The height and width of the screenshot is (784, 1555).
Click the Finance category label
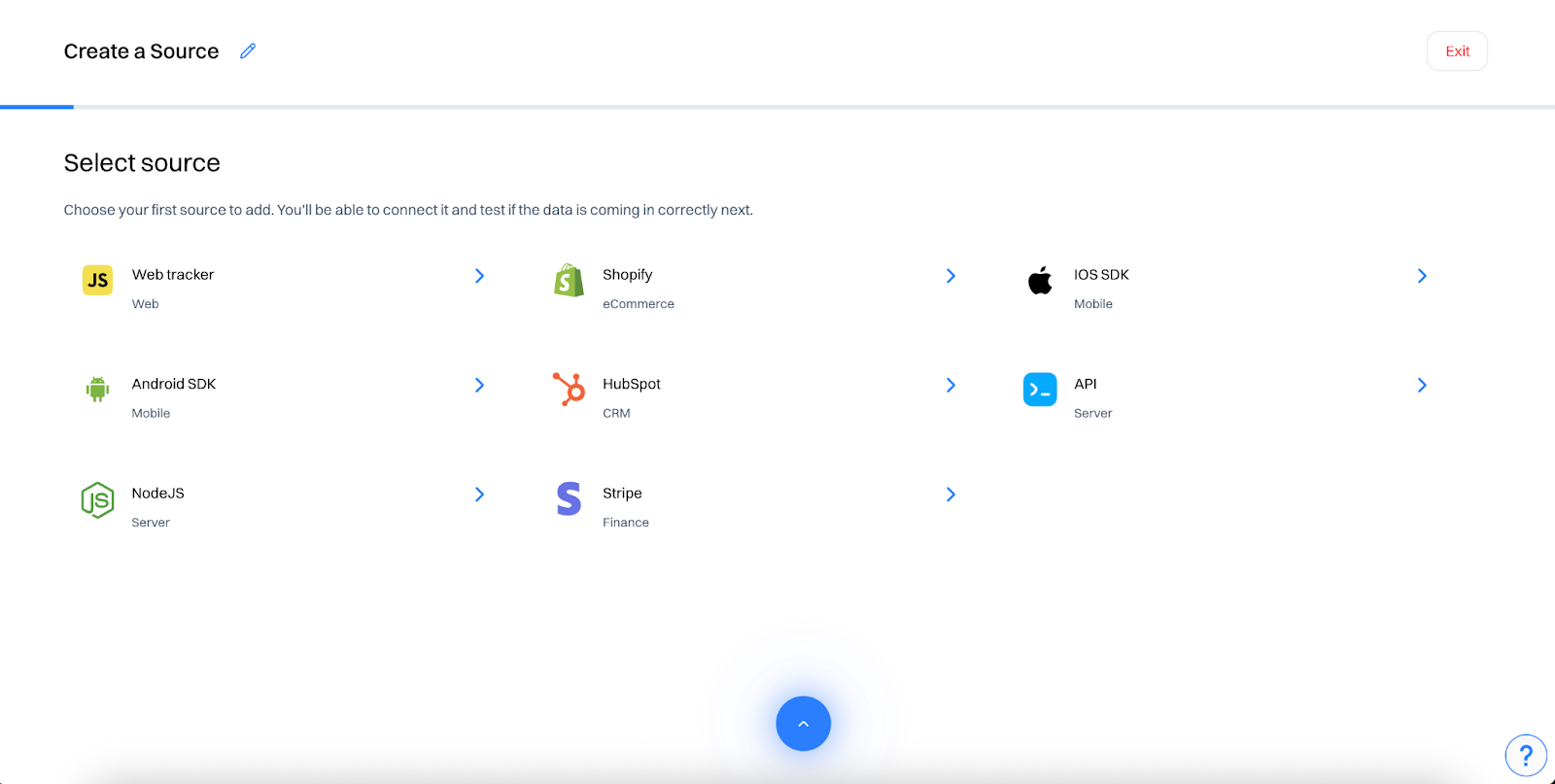(x=626, y=523)
